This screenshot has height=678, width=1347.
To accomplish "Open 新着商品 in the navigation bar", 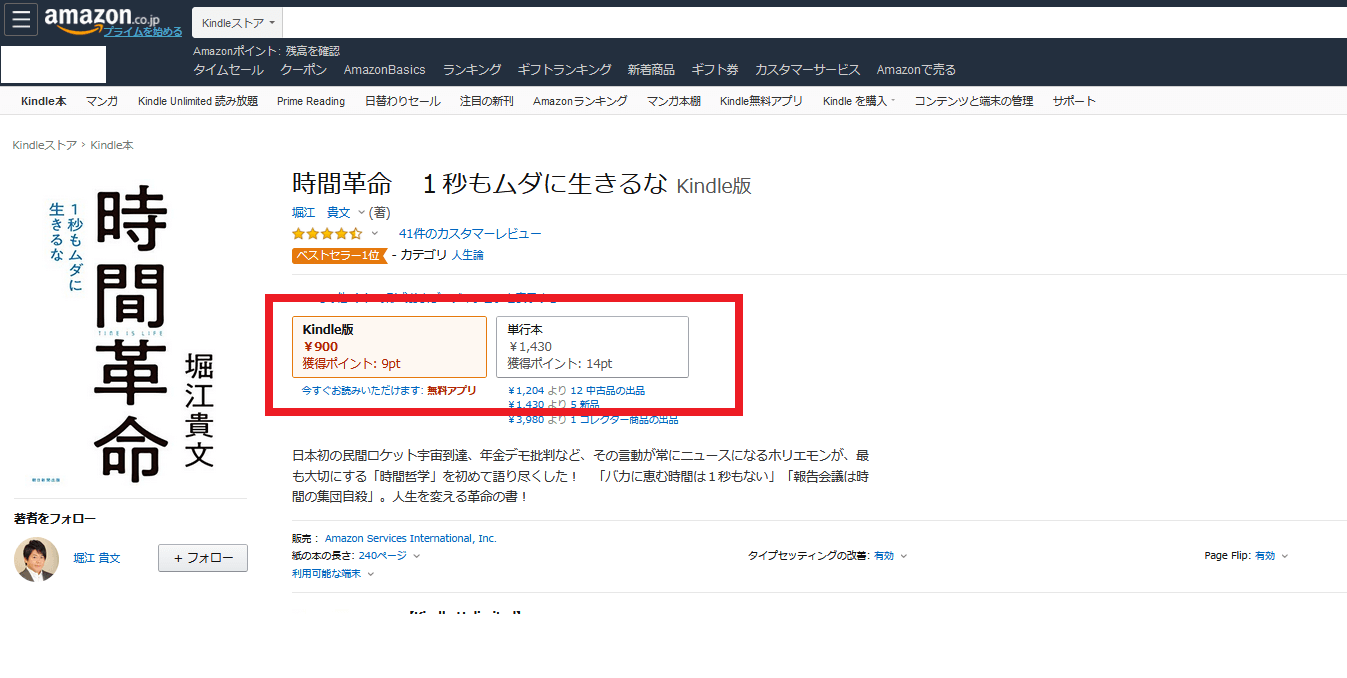I will pyautogui.click(x=651, y=70).
